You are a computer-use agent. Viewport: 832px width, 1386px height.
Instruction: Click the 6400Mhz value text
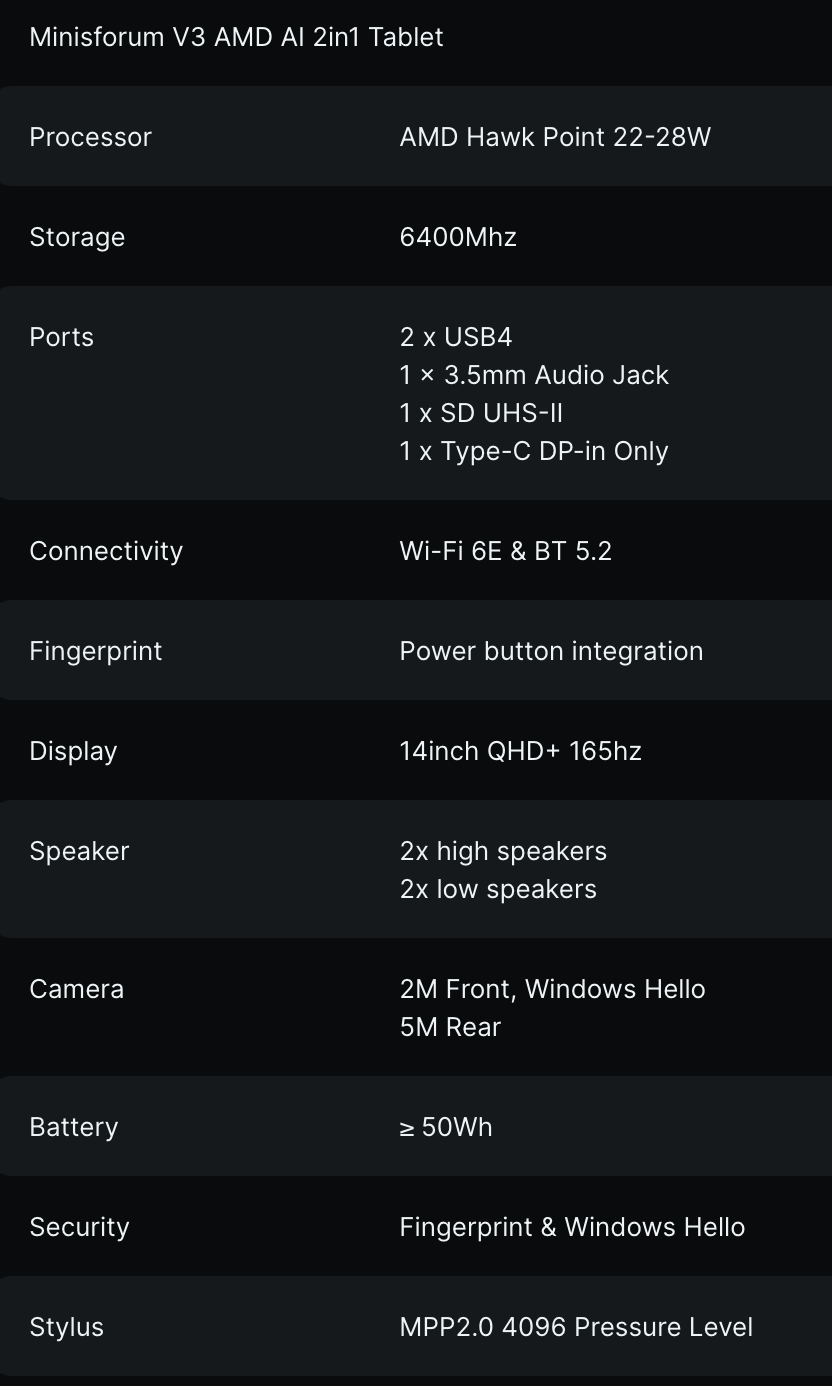click(x=458, y=237)
